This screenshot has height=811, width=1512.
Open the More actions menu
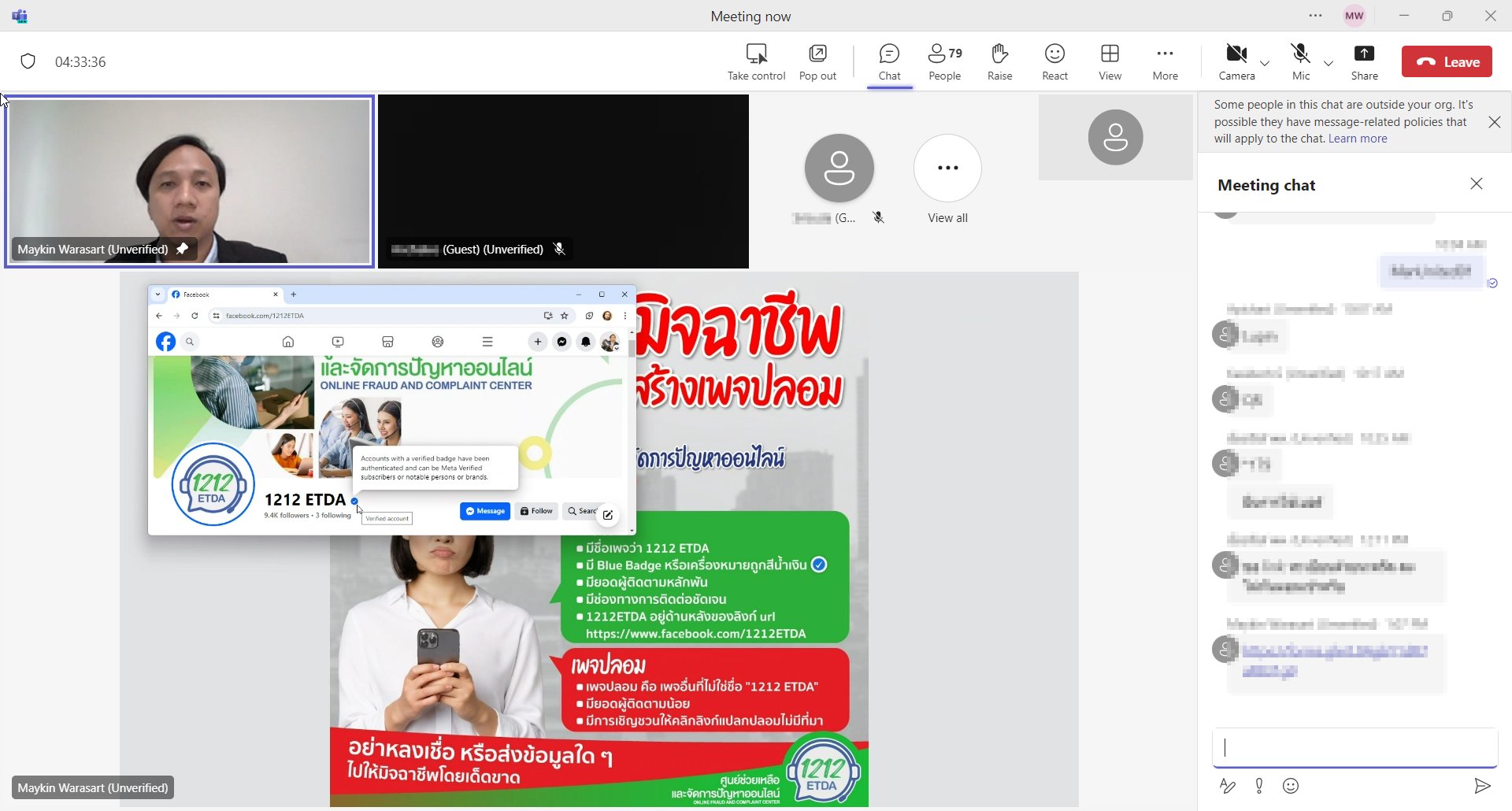pos(1165,62)
